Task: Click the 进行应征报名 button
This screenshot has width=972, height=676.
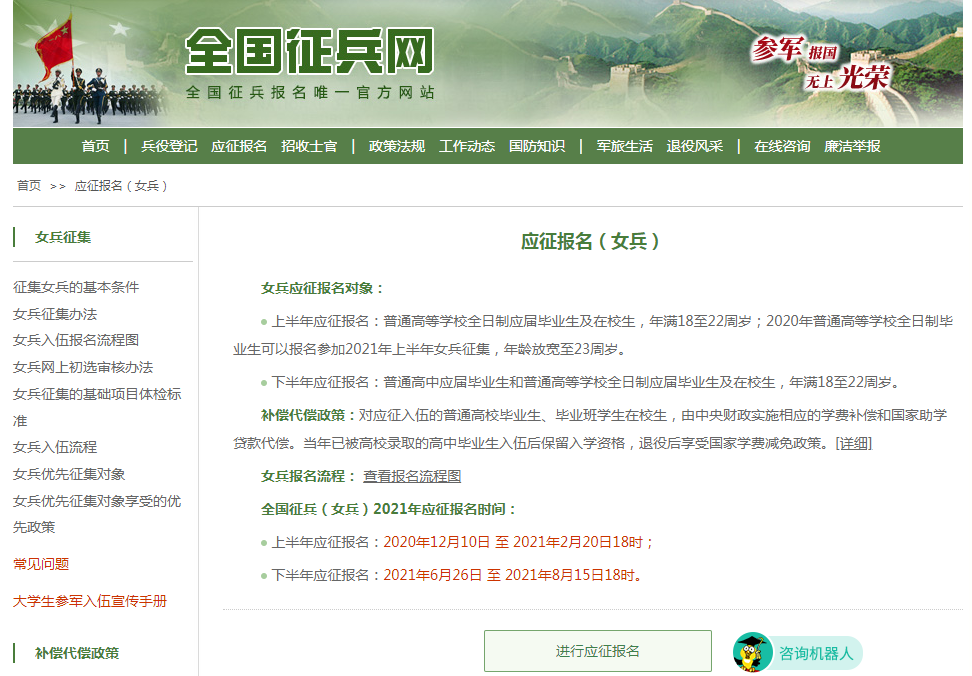Action: [x=597, y=651]
